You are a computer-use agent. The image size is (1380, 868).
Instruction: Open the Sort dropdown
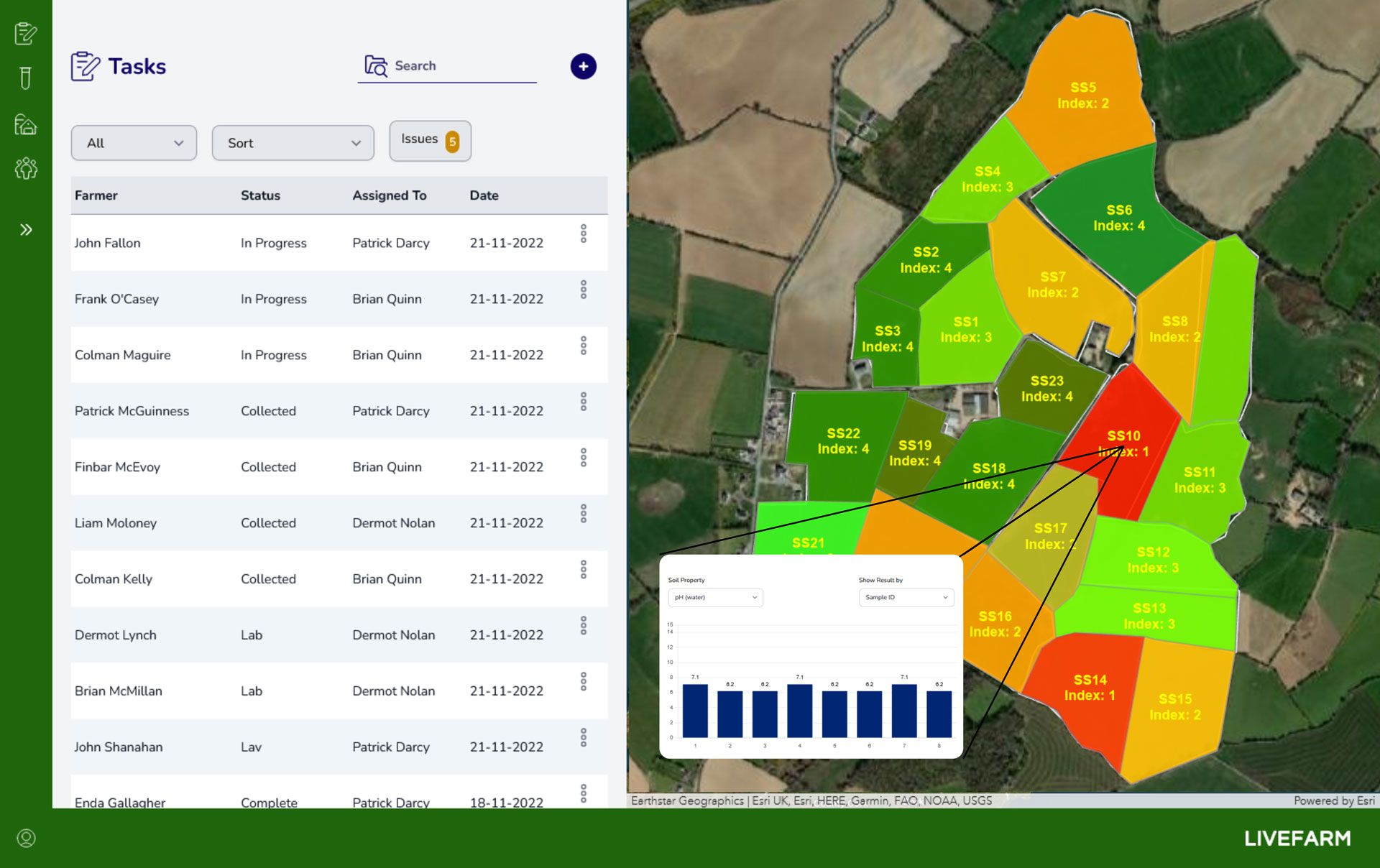pyautogui.click(x=293, y=143)
